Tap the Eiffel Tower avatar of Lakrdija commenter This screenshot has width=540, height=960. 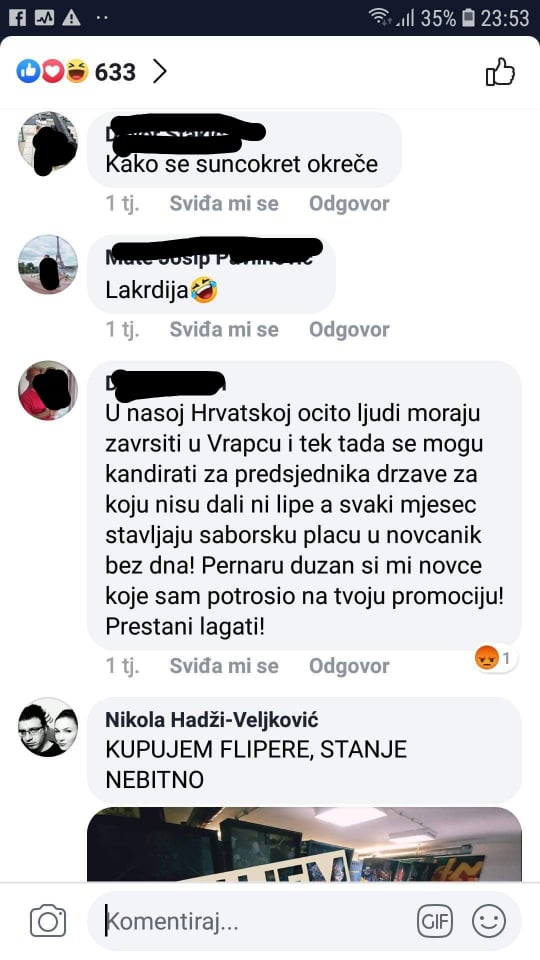48,264
